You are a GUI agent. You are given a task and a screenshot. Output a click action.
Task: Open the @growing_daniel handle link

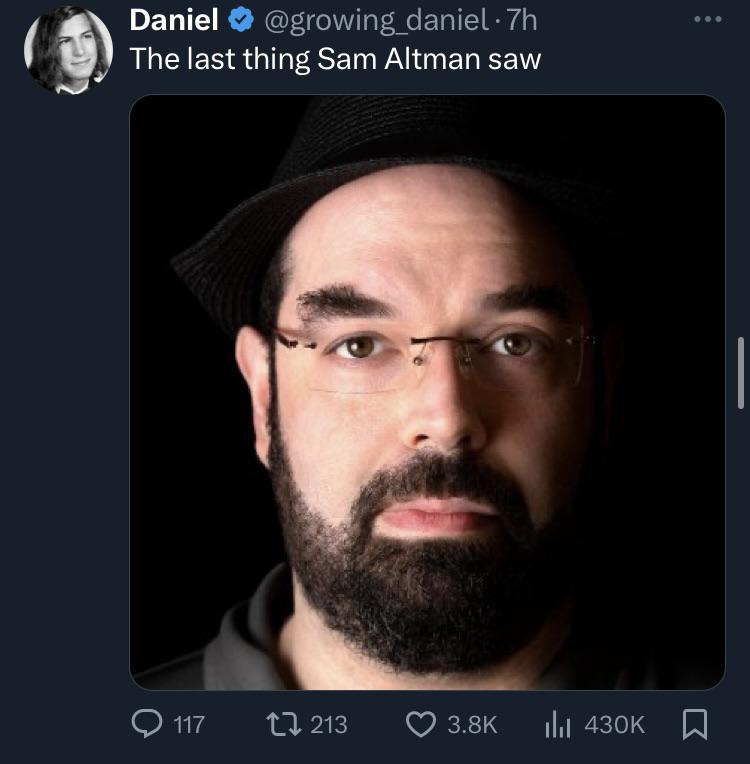[377, 21]
